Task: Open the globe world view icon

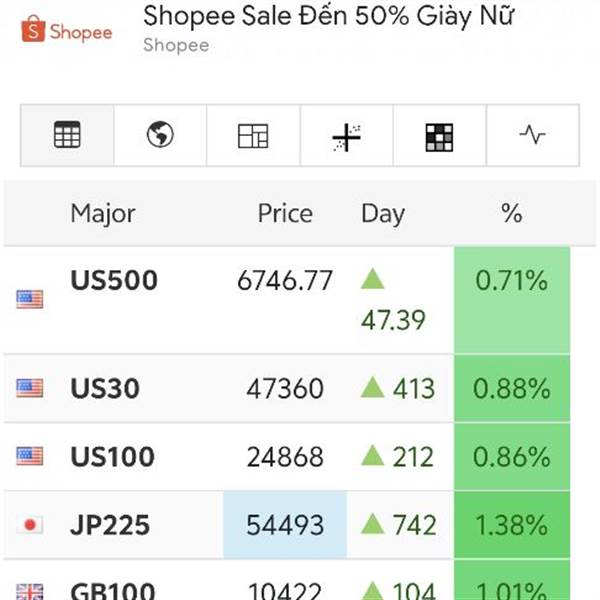Action: (x=160, y=135)
